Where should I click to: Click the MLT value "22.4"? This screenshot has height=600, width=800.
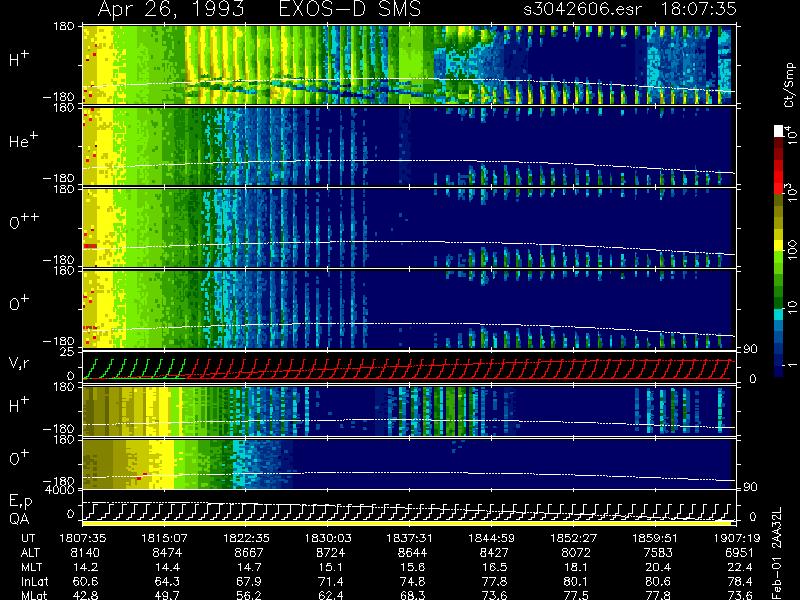tap(741, 567)
